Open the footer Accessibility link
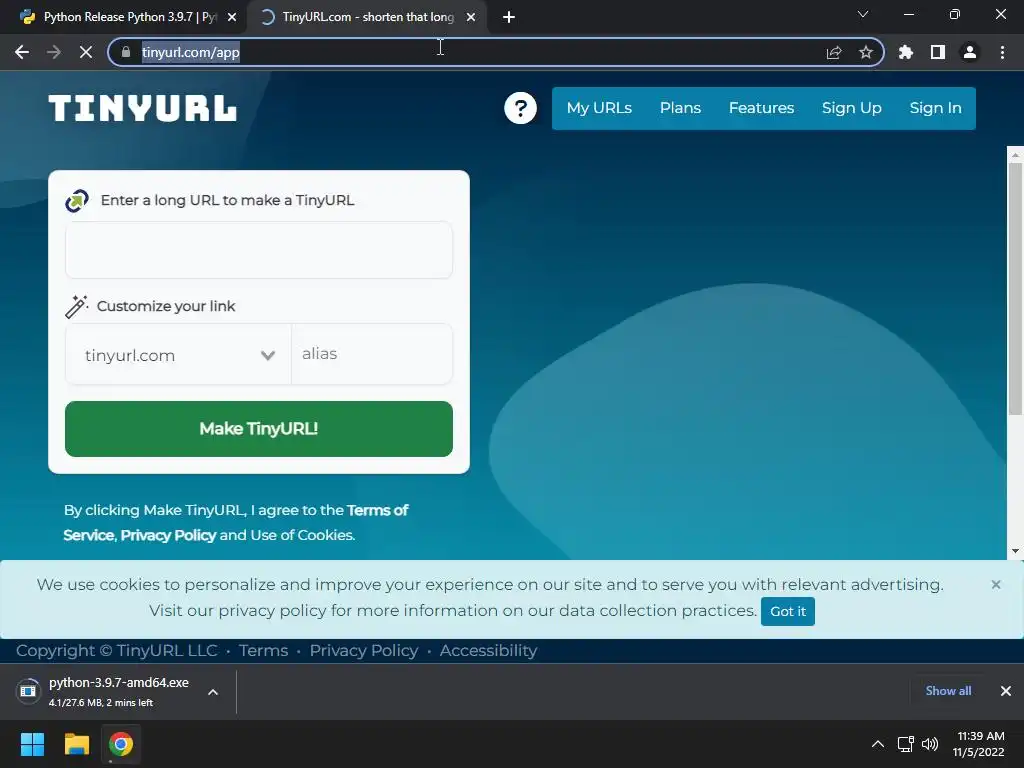 (x=488, y=650)
